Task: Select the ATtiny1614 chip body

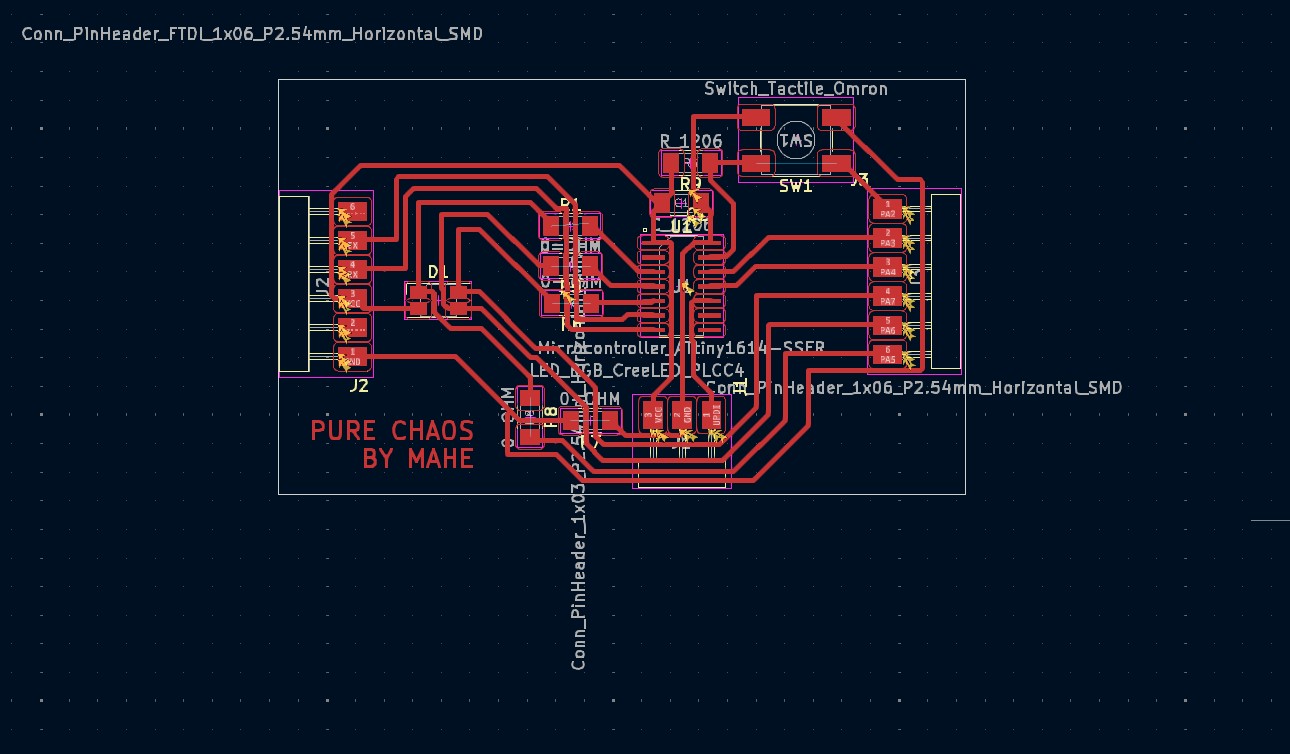Action: 682,286
